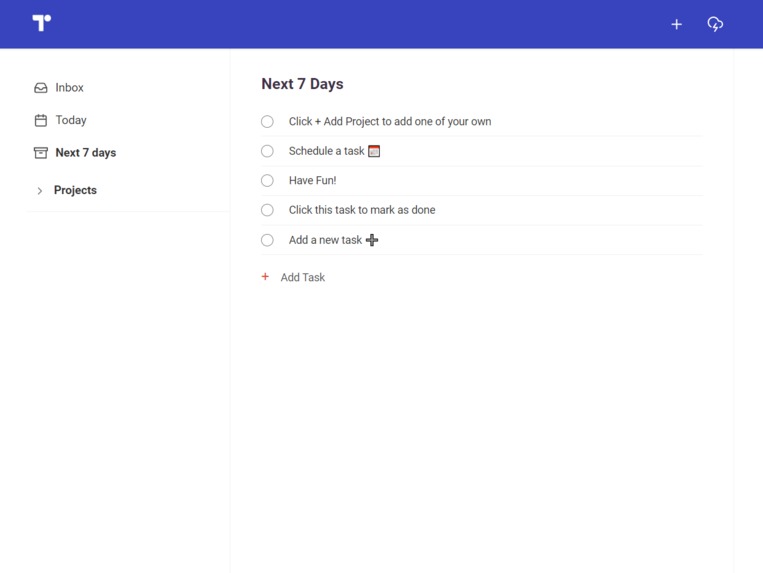Open 'Click + Add Project to add one of your own' text
Image resolution: width=763 pixels, height=573 pixels.
tap(390, 122)
